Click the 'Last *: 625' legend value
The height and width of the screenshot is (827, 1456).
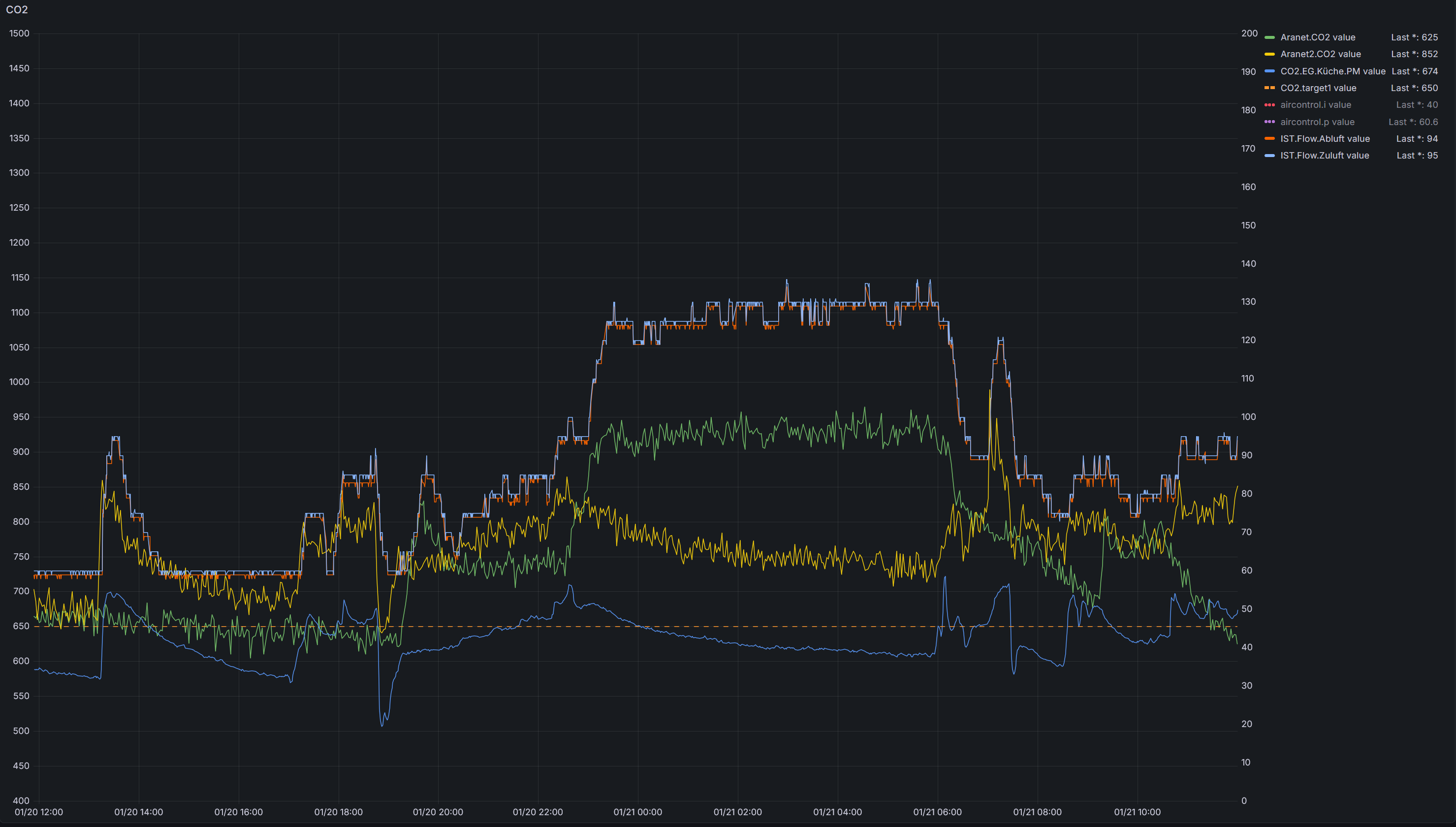1414,37
